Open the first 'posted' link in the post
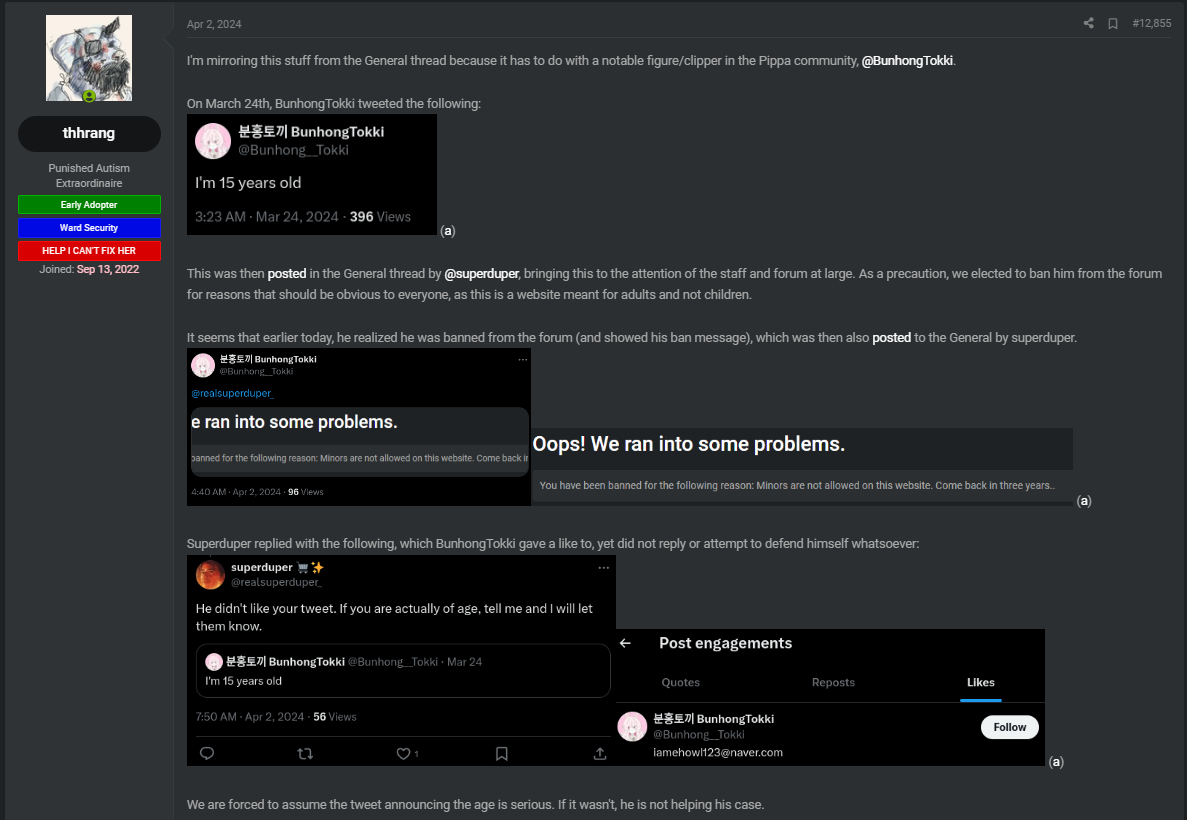 point(287,273)
